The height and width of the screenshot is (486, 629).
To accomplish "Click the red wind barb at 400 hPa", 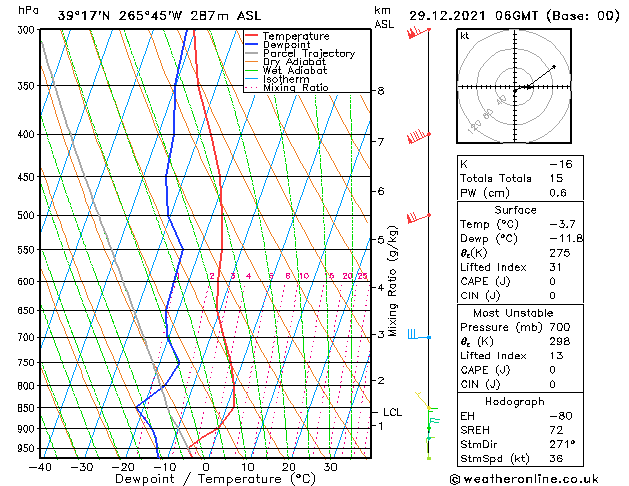I will click(417, 136).
